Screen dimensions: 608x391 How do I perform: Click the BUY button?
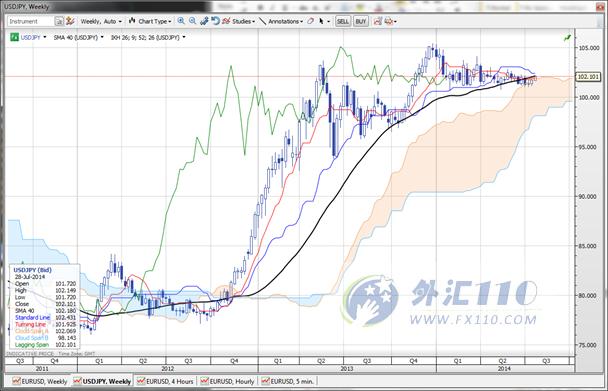click(x=361, y=21)
